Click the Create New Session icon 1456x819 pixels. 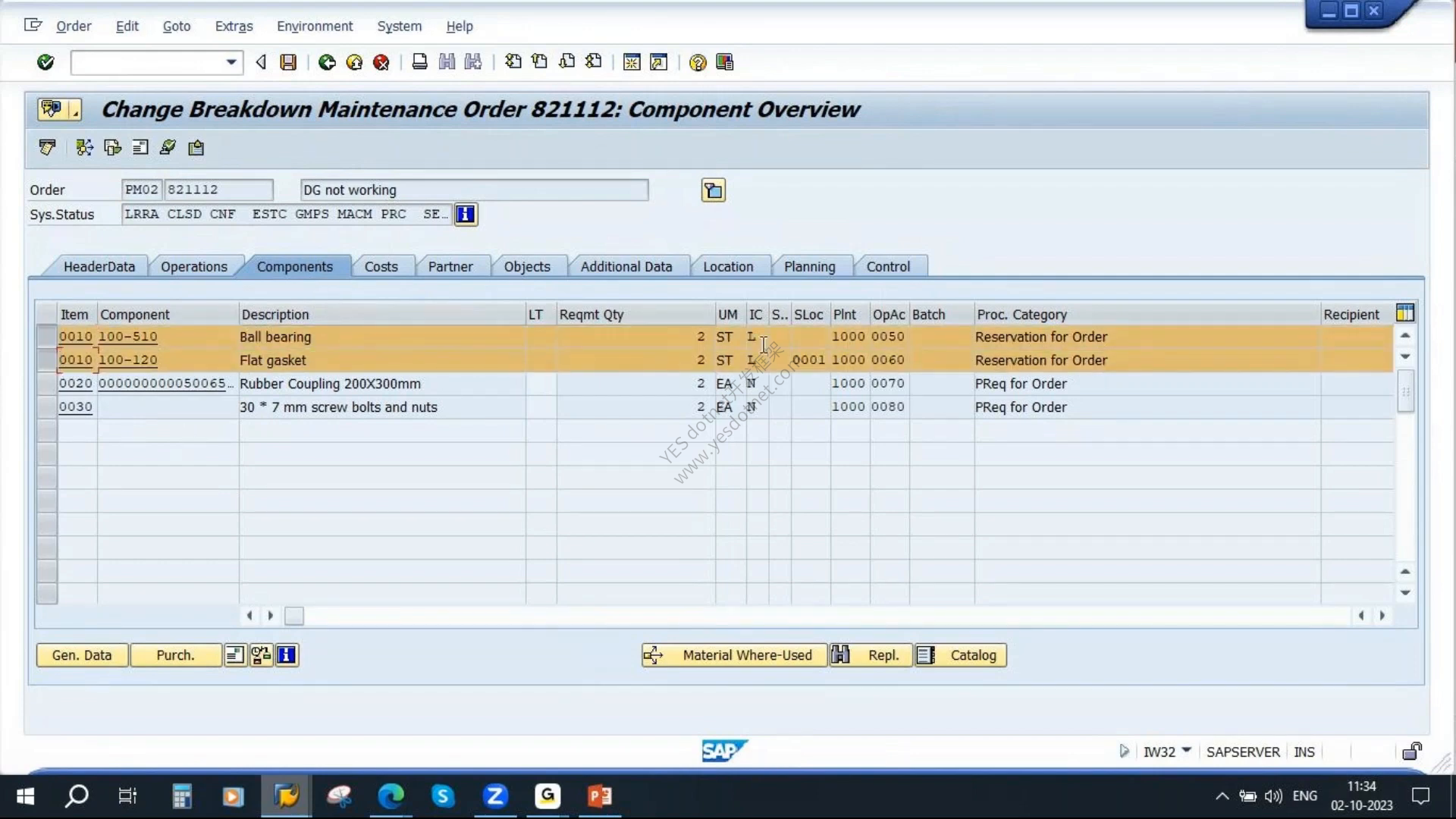coord(632,62)
